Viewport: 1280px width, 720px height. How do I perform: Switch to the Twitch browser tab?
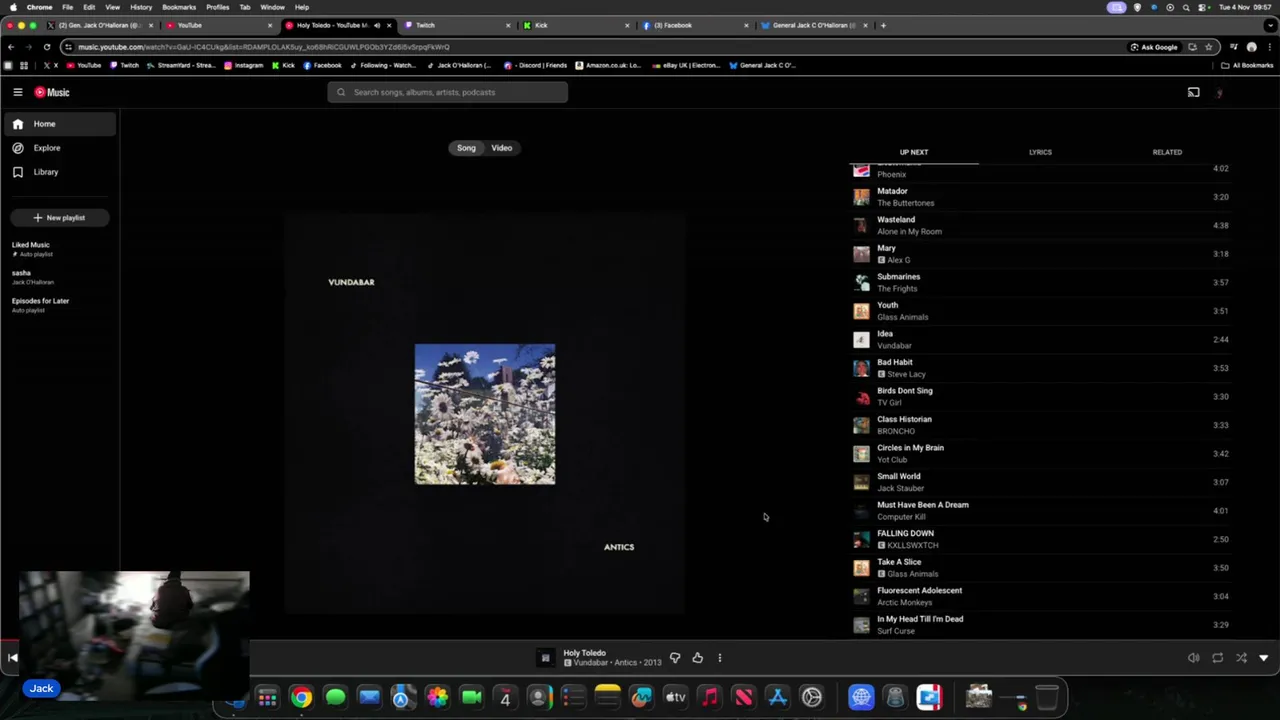pyautogui.click(x=455, y=25)
